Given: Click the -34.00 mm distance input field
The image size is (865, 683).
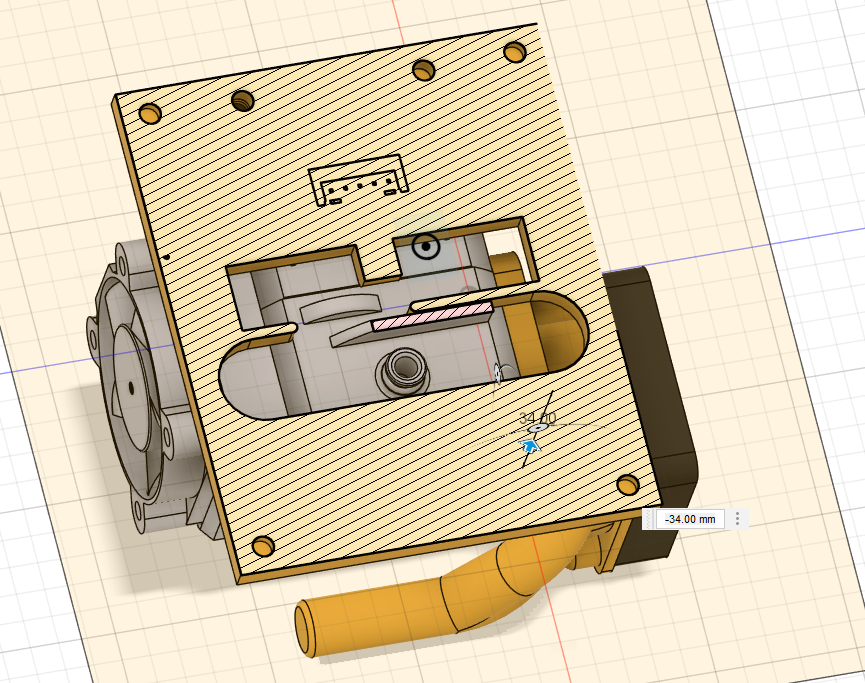Looking at the screenshot, I should 690,519.
